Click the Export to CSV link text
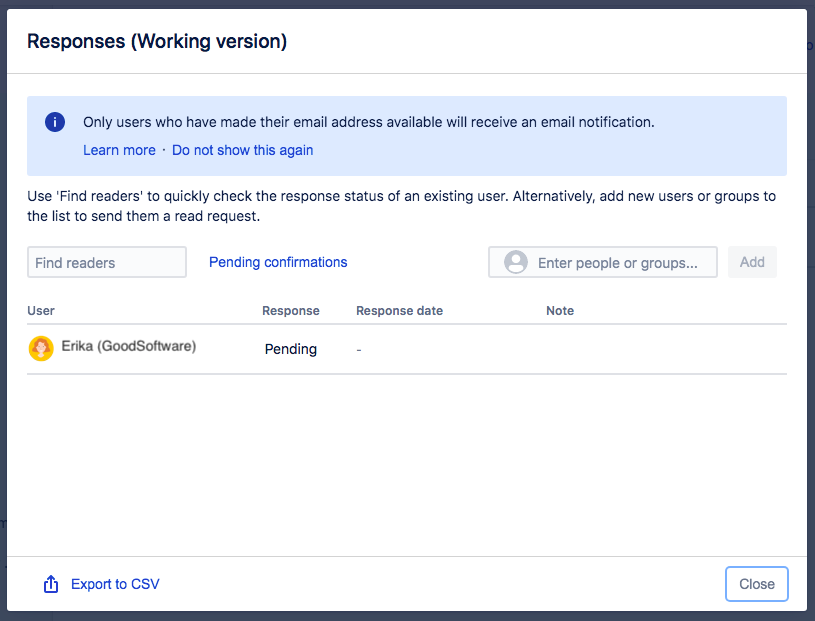815x621 pixels. click(x=115, y=585)
